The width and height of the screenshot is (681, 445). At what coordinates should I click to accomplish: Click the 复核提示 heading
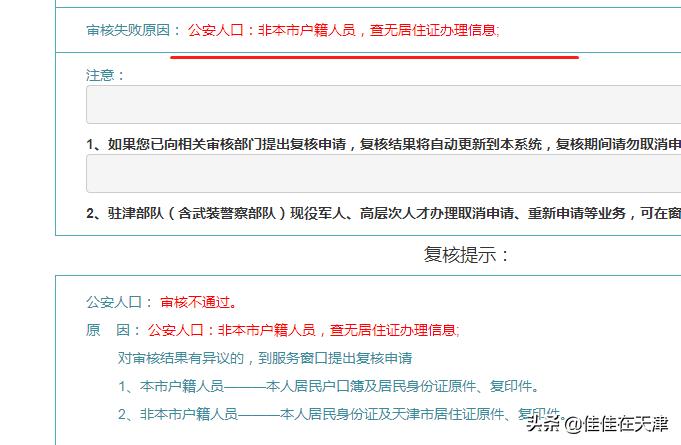click(466, 254)
